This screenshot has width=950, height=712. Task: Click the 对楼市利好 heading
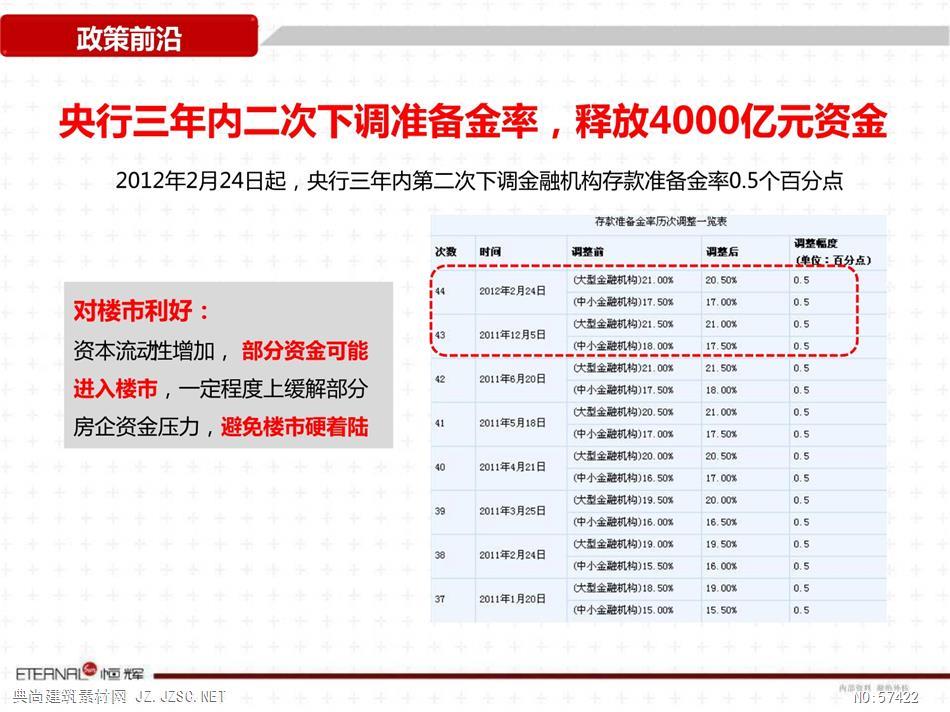[141, 311]
